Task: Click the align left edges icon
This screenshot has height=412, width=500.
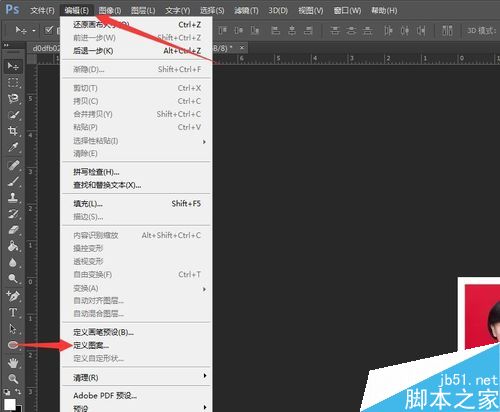Action: 275,31
